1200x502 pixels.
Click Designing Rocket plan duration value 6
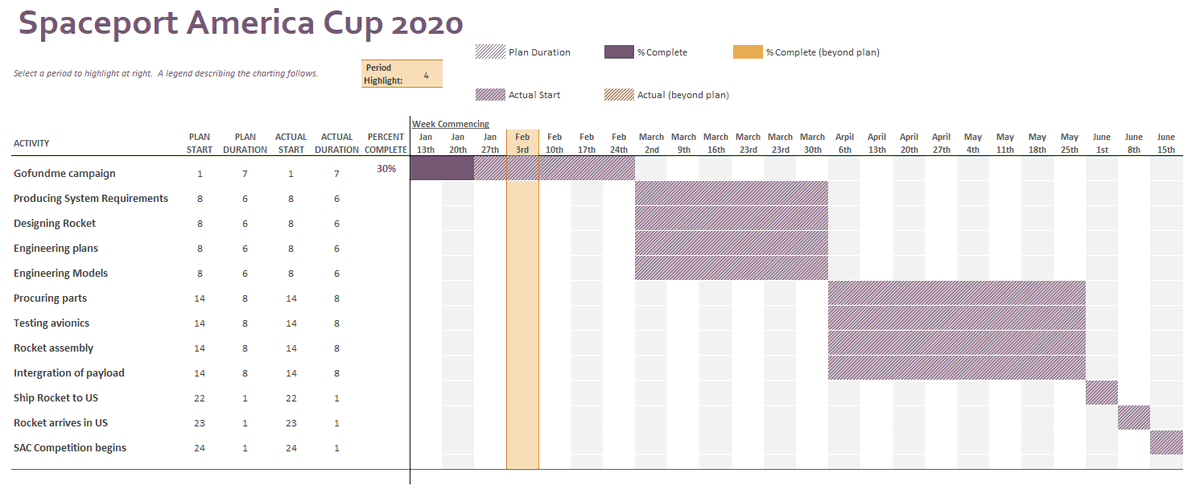pos(246,224)
